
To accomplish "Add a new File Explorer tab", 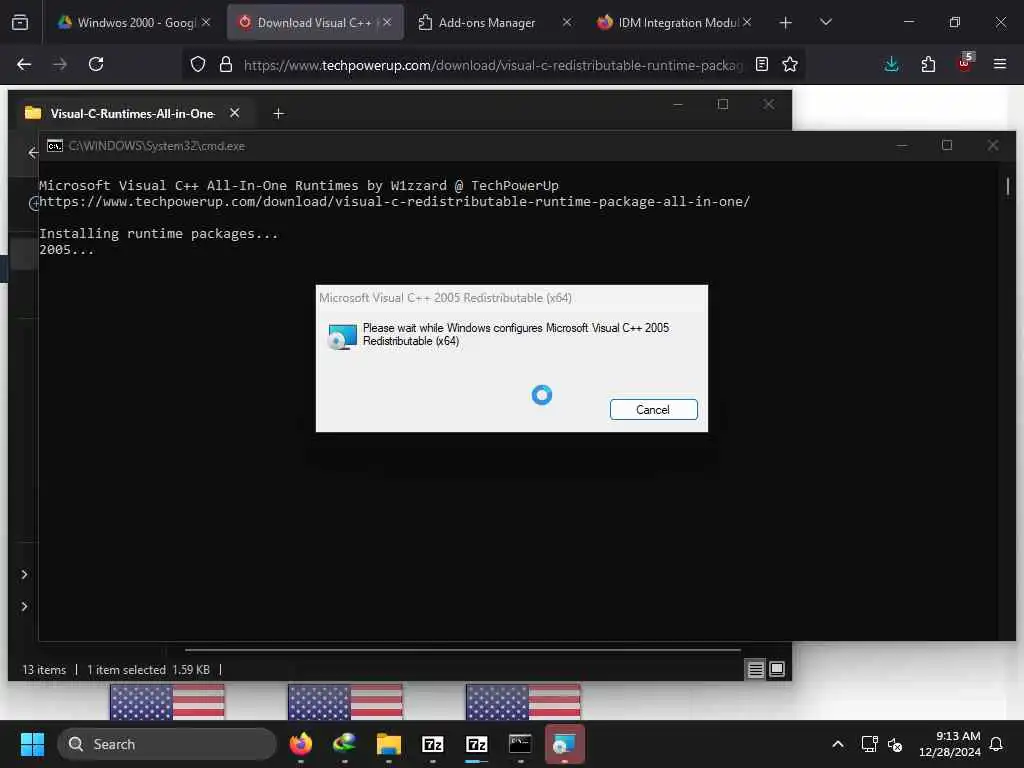I will tap(278, 114).
